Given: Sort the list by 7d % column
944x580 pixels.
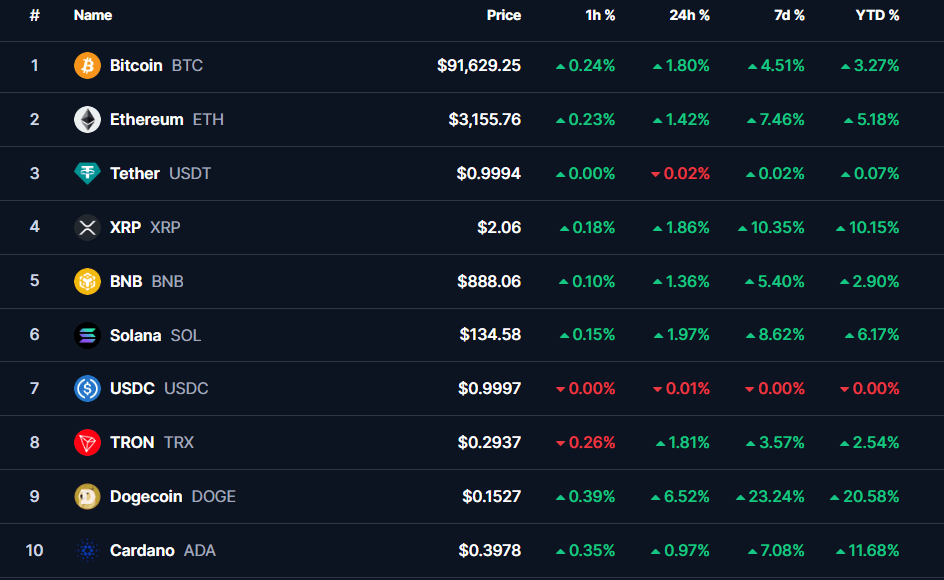Looking at the screenshot, I should [789, 15].
